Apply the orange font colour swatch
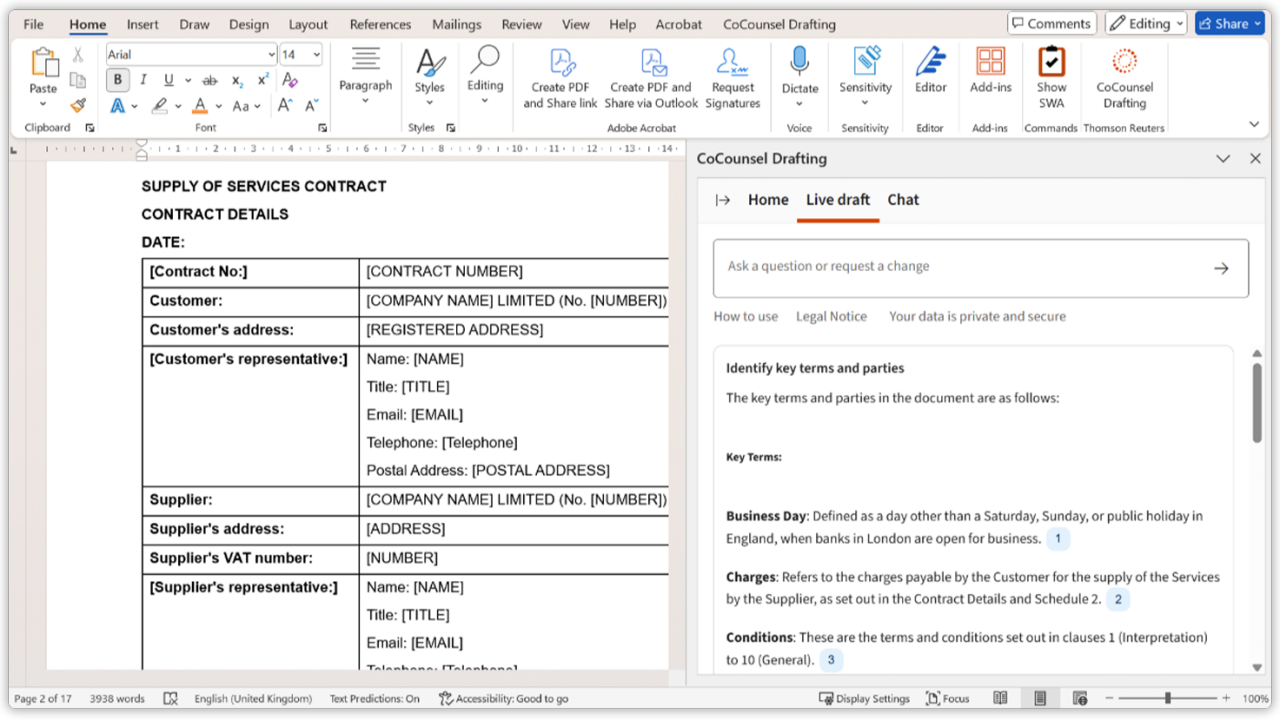The height and width of the screenshot is (720, 1280). [201, 105]
